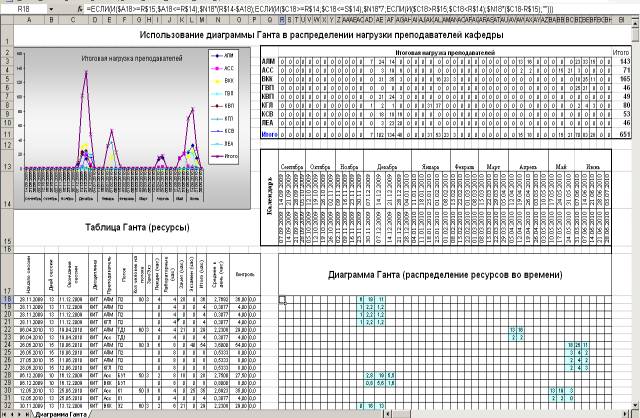Viewport: 640px width, 418px height.
Task: Click the horizontal scrollbar thumb
Action: click(x=402, y=414)
